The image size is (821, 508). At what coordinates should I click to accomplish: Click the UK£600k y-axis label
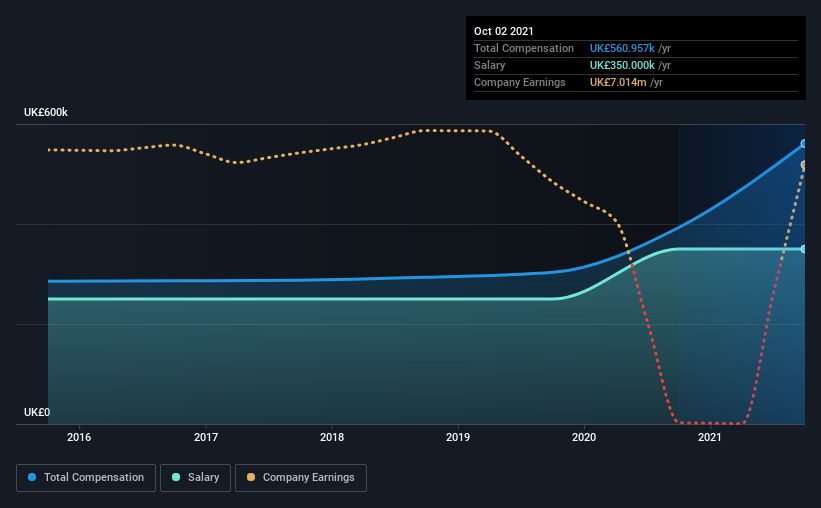tap(46, 113)
